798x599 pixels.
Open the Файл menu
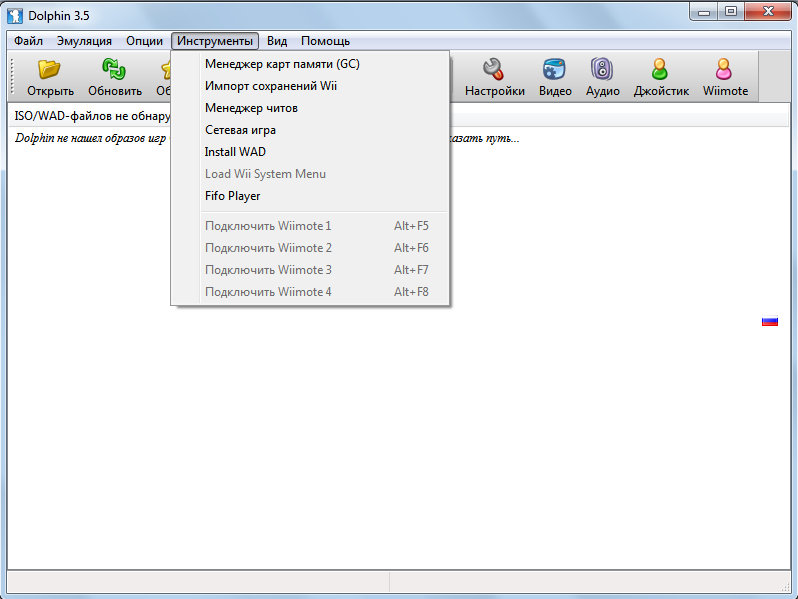[x=28, y=41]
